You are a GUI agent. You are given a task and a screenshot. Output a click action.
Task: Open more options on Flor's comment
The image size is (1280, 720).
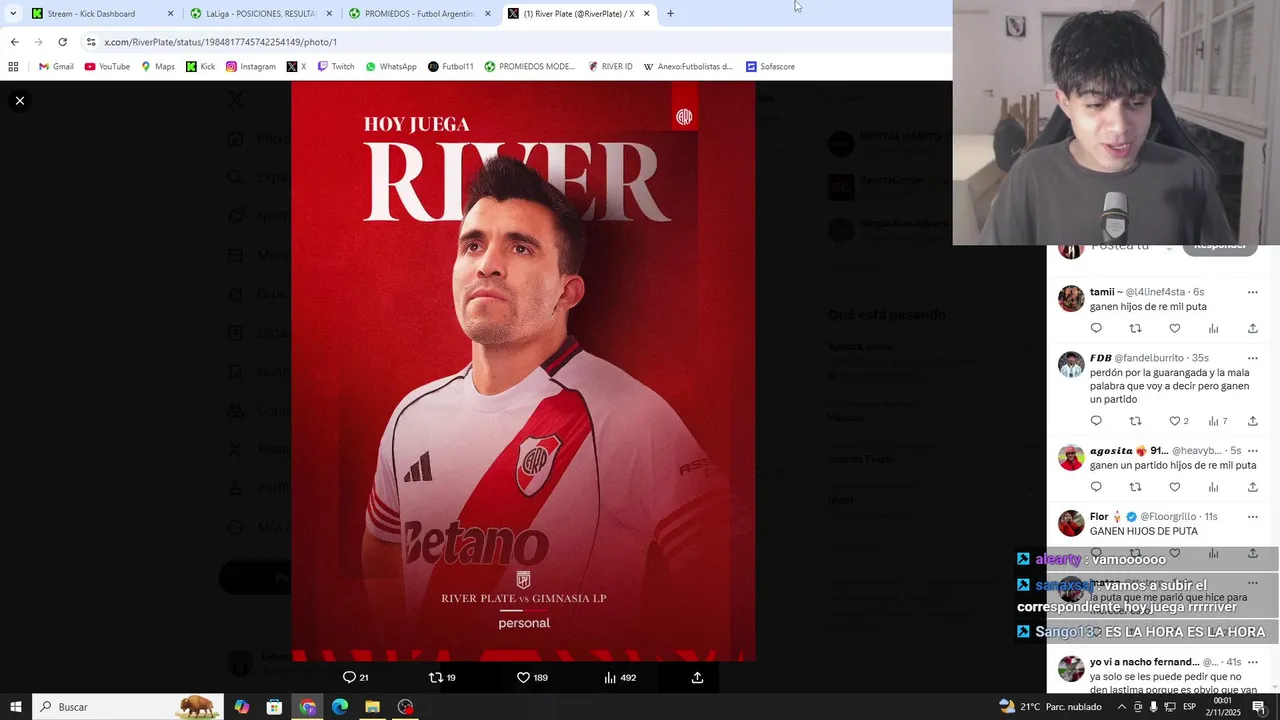tap(1252, 517)
